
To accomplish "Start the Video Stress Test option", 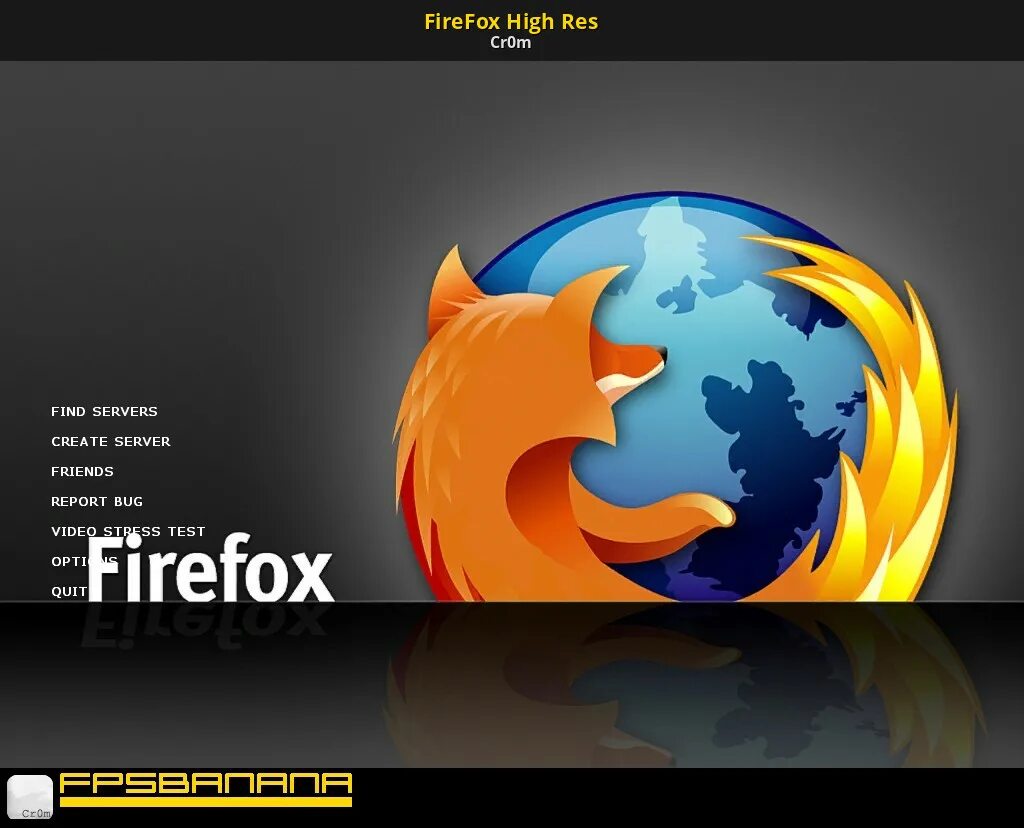I will 128,532.
